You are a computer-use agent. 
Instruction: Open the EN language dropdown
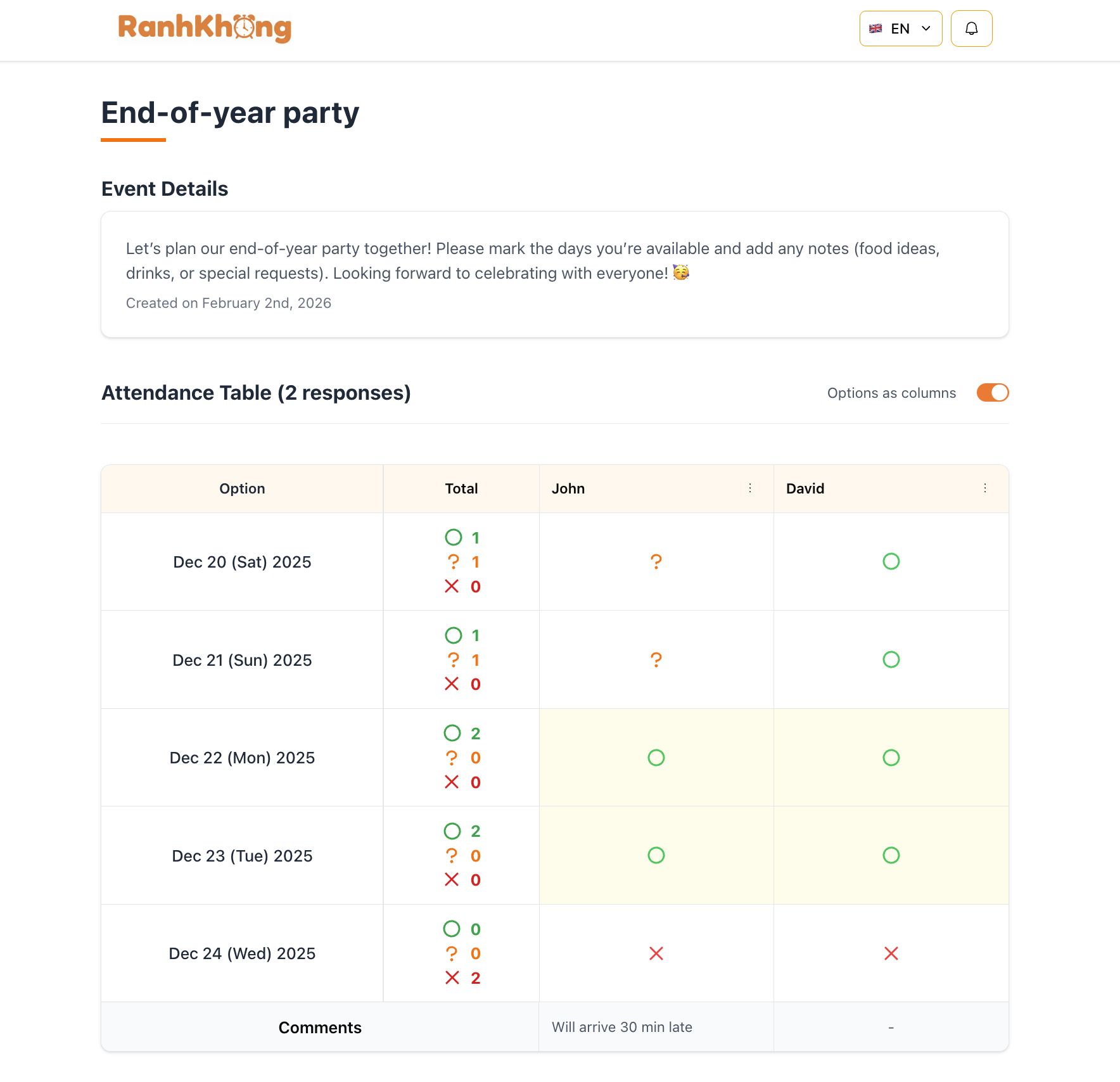coord(900,28)
